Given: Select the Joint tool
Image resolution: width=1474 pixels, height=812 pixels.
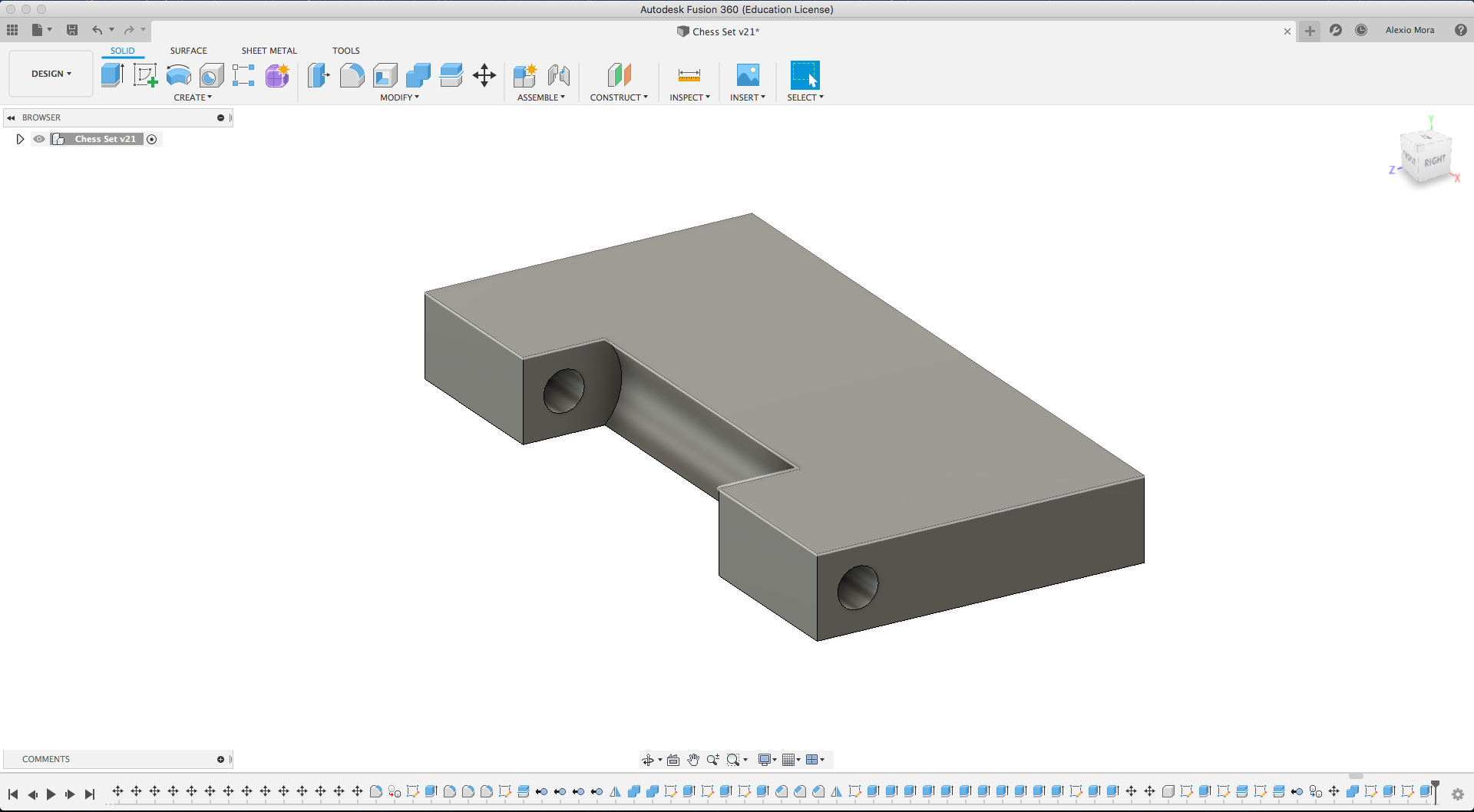Looking at the screenshot, I should (559, 75).
